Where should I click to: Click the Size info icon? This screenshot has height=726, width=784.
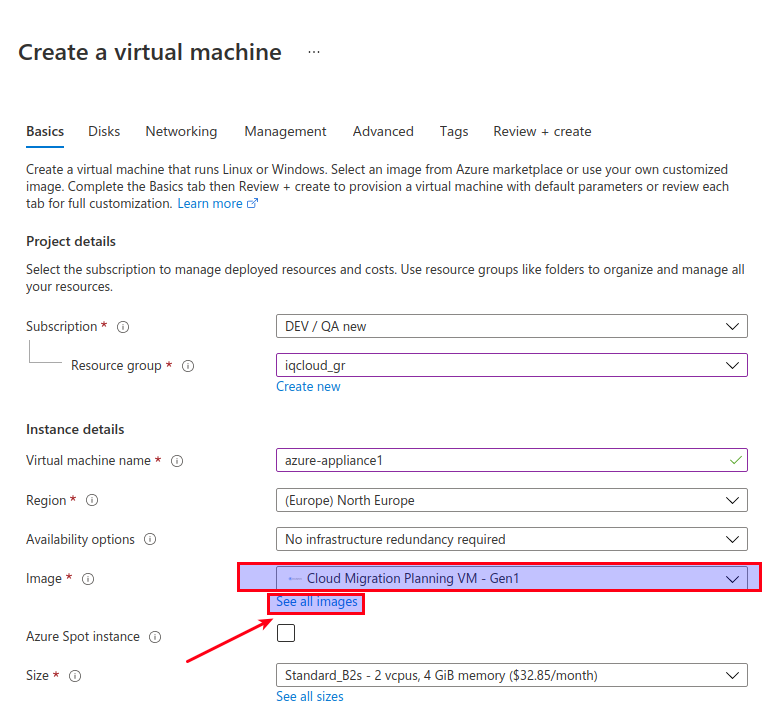[x=75, y=676]
